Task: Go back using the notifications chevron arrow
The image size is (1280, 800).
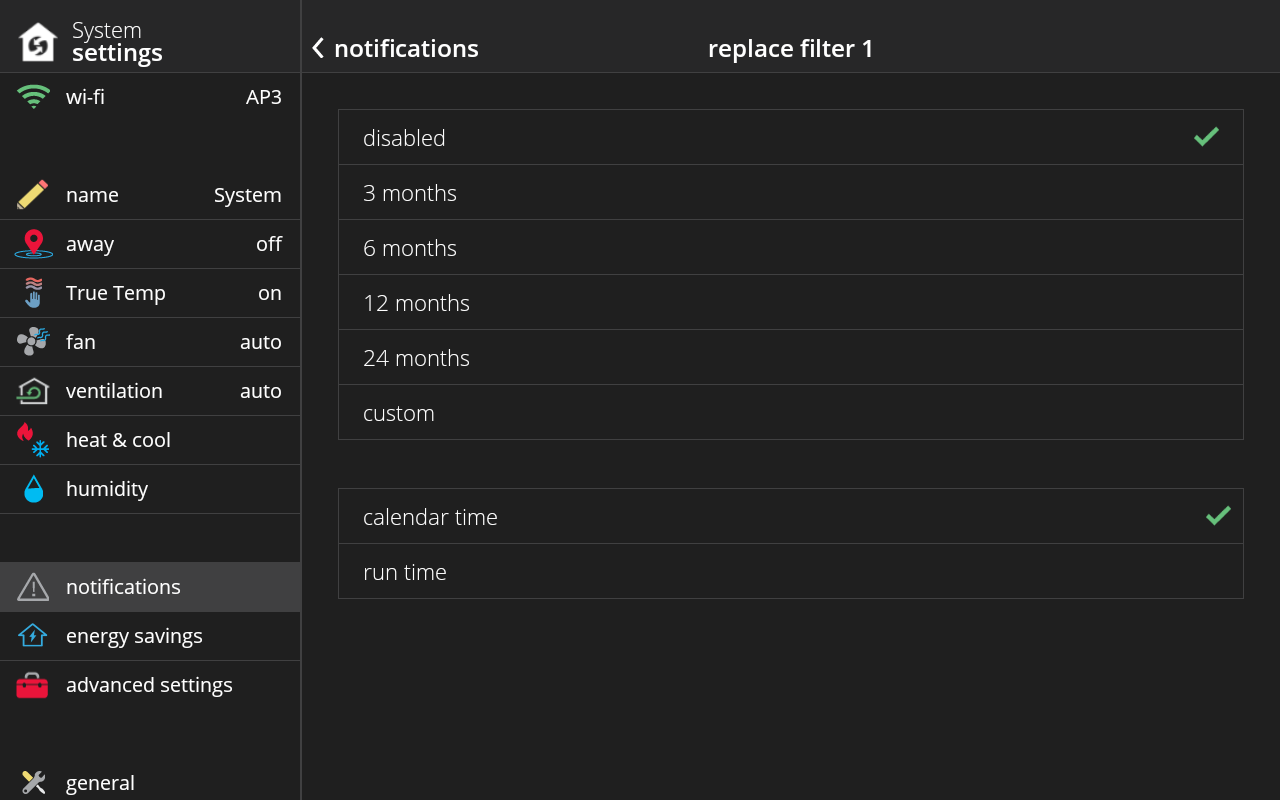Action: tap(318, 48)
